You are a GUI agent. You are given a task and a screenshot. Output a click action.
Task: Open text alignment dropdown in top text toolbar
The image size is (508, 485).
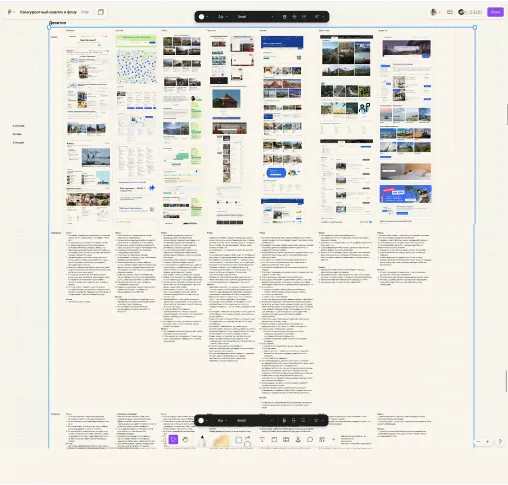pyautogui.click(x=319, y=17)
